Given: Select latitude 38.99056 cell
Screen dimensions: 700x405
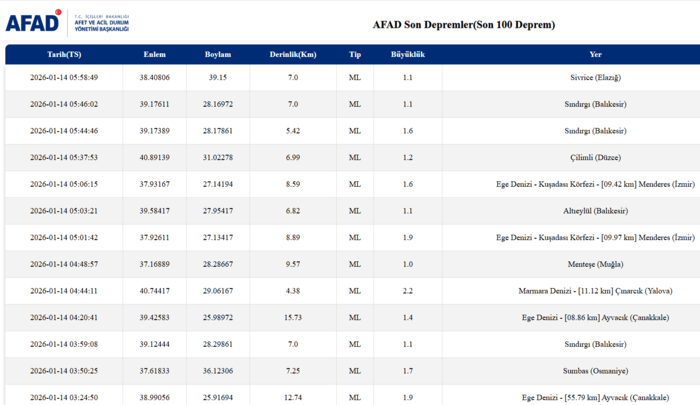Looking at the screenshot, I should [x=154, y=397].
